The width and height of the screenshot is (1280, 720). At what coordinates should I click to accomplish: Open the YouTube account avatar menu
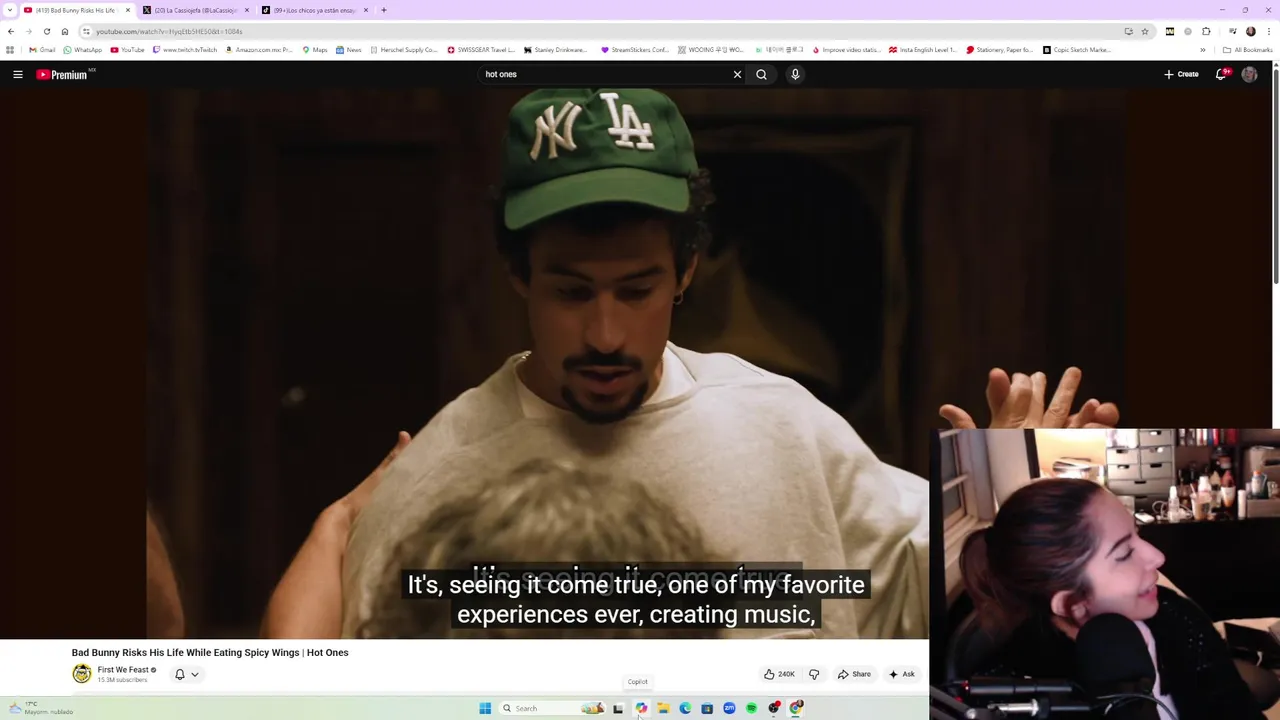(x=1249, y=74)
